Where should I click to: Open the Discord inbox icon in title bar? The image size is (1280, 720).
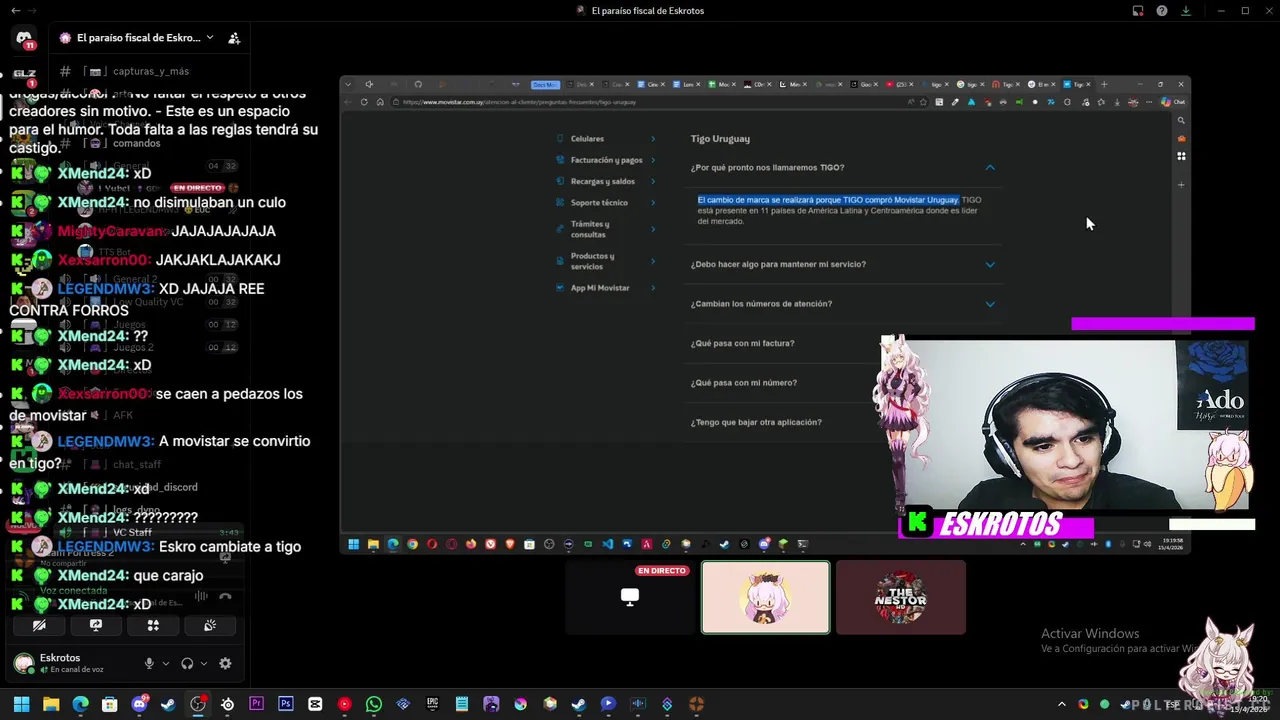coord(1138,11)
